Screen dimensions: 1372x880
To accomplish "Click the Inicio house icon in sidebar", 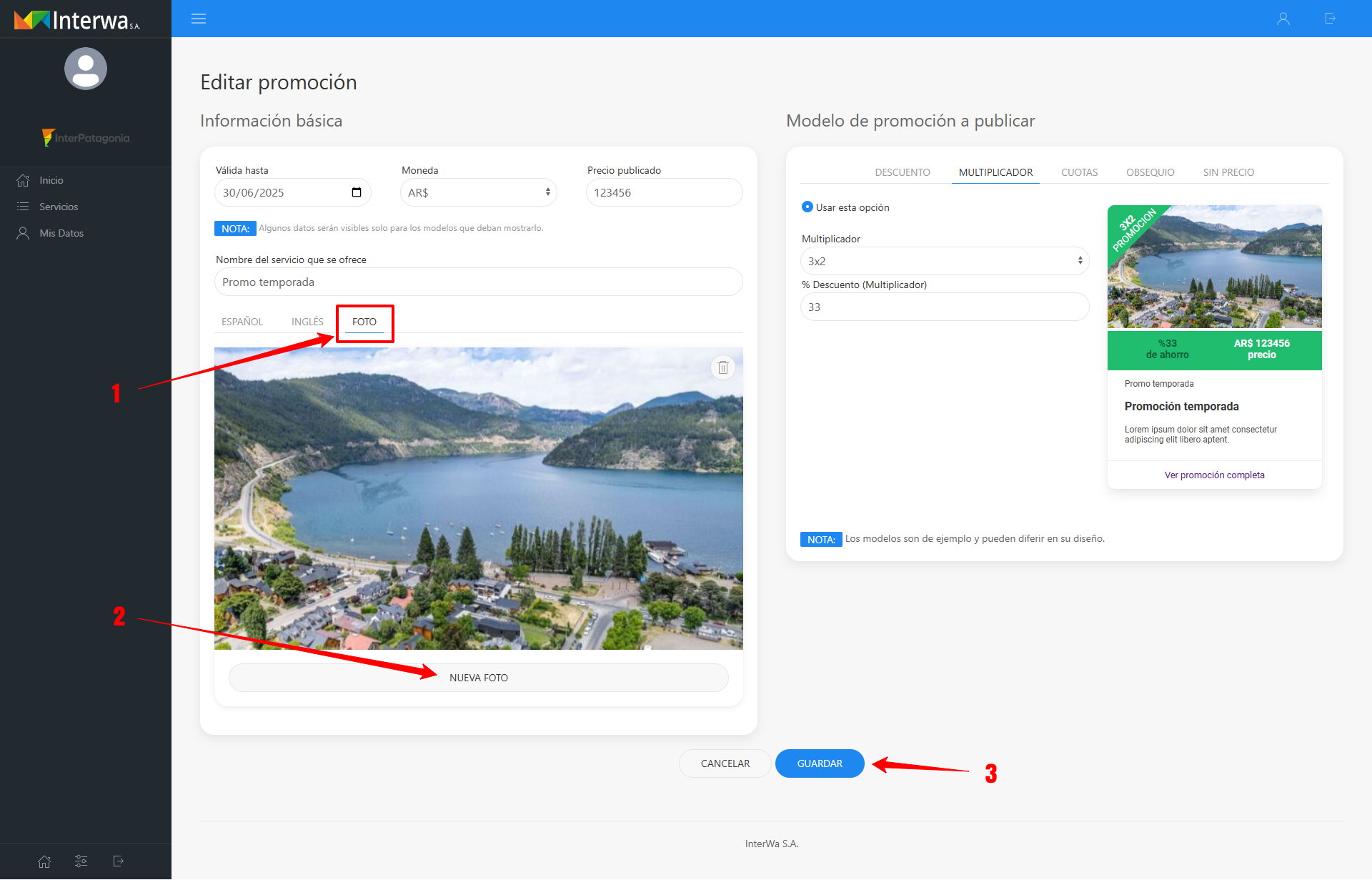I will tap(23, 180).
